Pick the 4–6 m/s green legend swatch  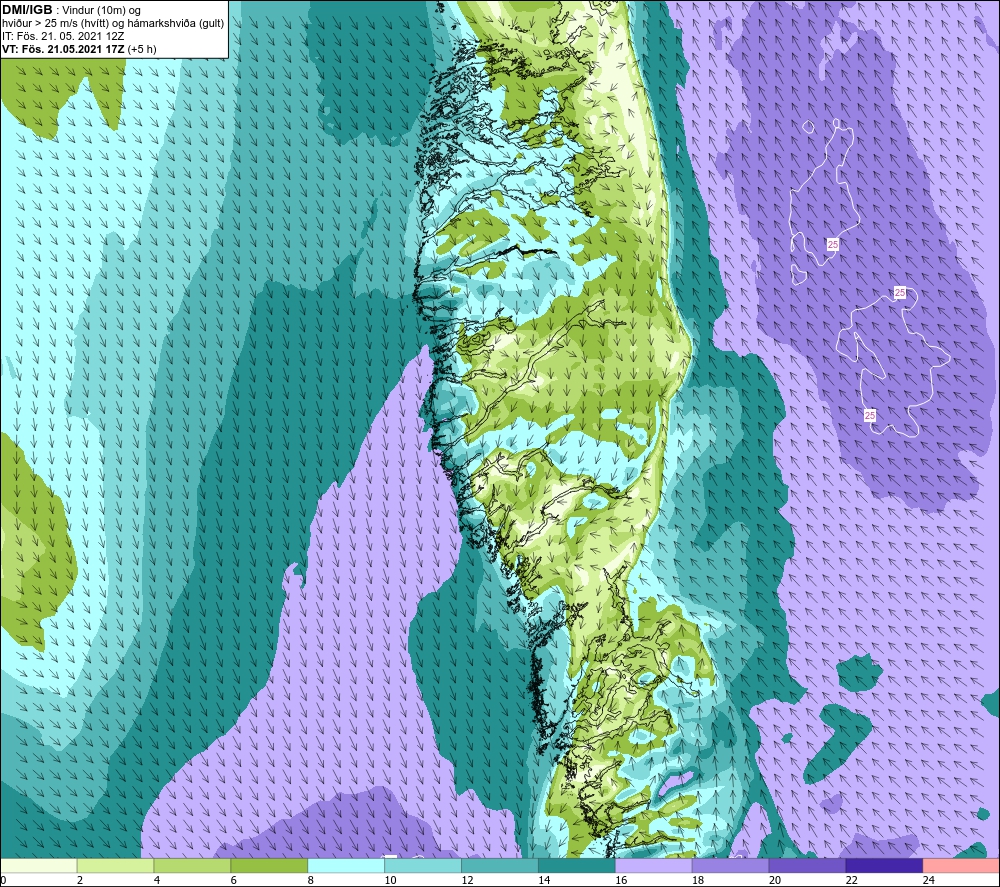pos(192,865)
